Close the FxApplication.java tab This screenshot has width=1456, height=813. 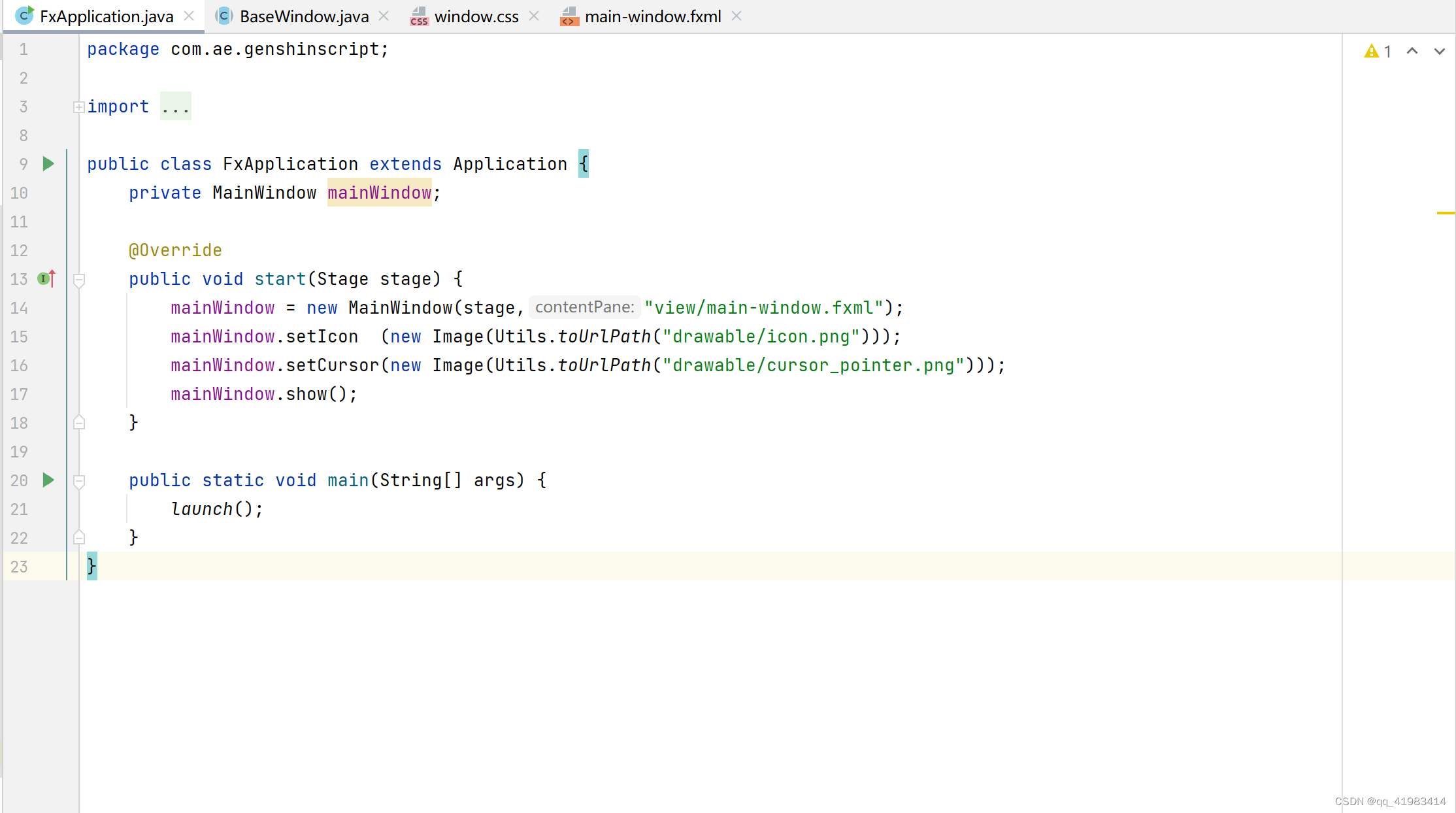189,16
